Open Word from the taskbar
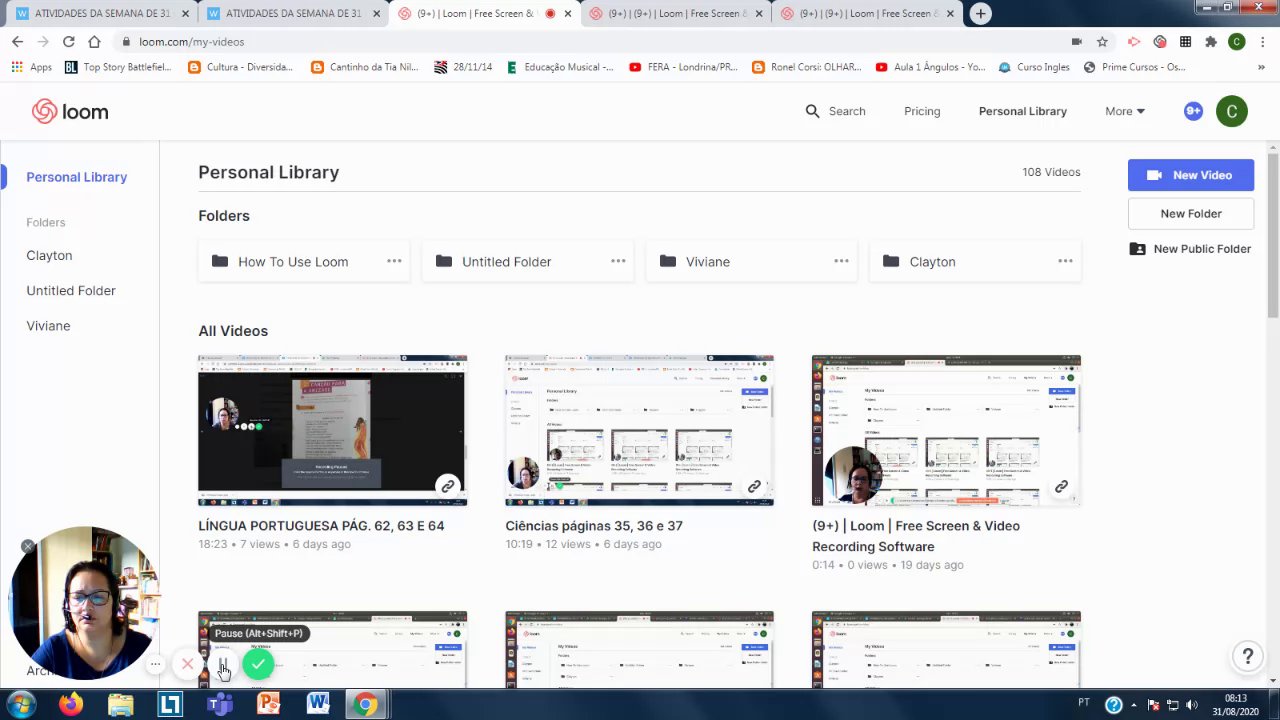The image size is (1280, 720). tap(318, 704)
